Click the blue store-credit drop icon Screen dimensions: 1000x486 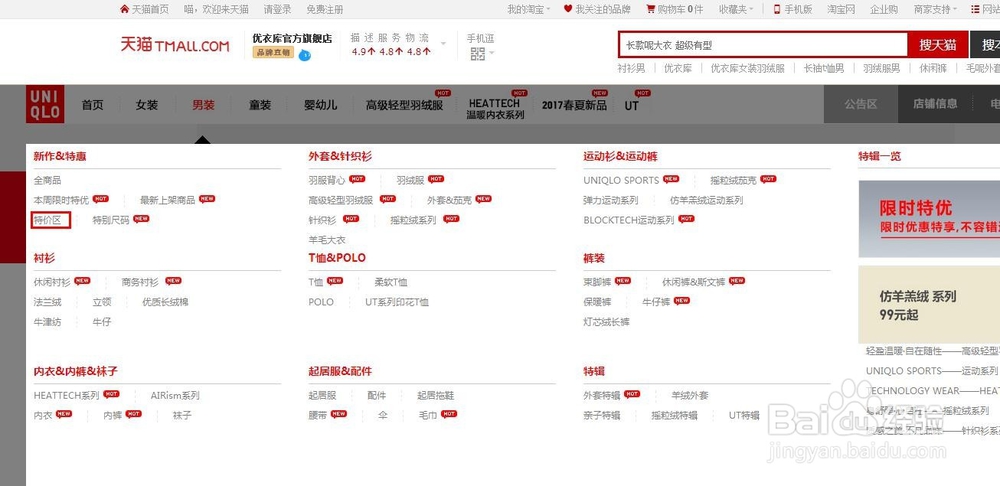[305, 55]
